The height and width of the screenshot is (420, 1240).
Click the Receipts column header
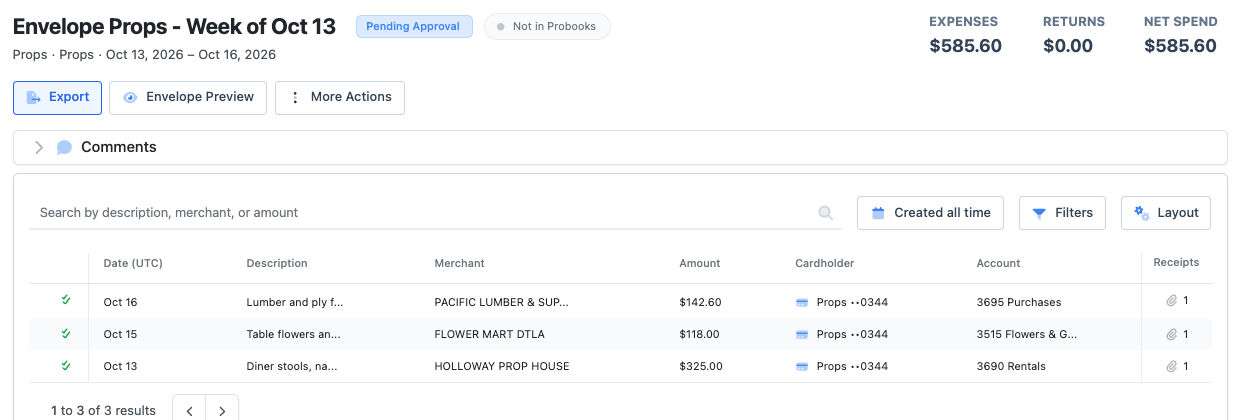tap(1176, 262)
